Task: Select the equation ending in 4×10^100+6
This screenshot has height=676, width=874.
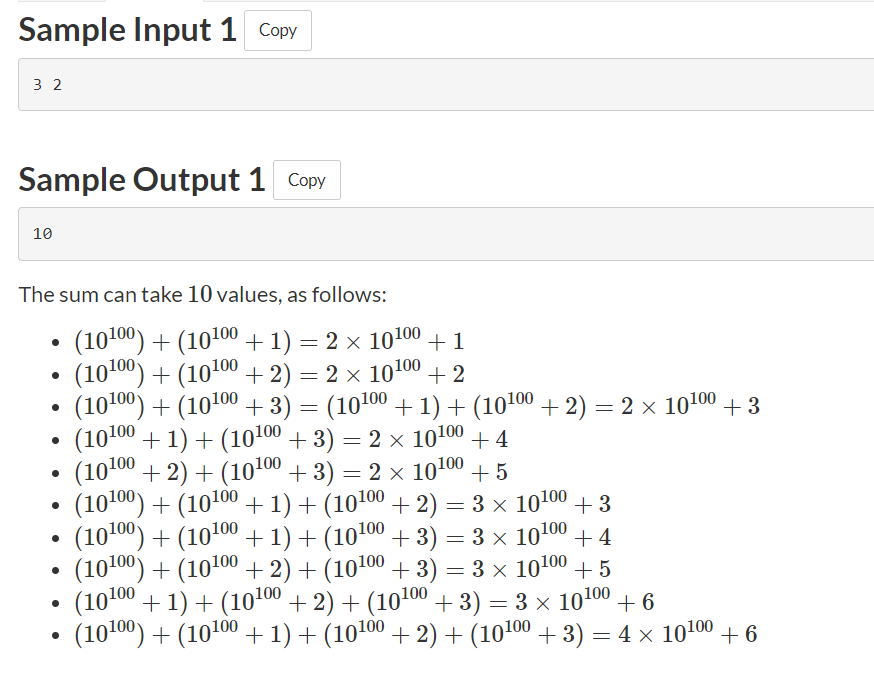Action: tap(416, 633)
